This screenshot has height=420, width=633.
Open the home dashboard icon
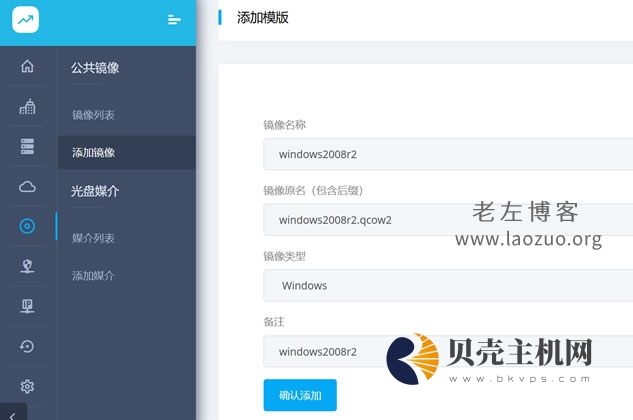pyautogui.click(x=27, y=67)
